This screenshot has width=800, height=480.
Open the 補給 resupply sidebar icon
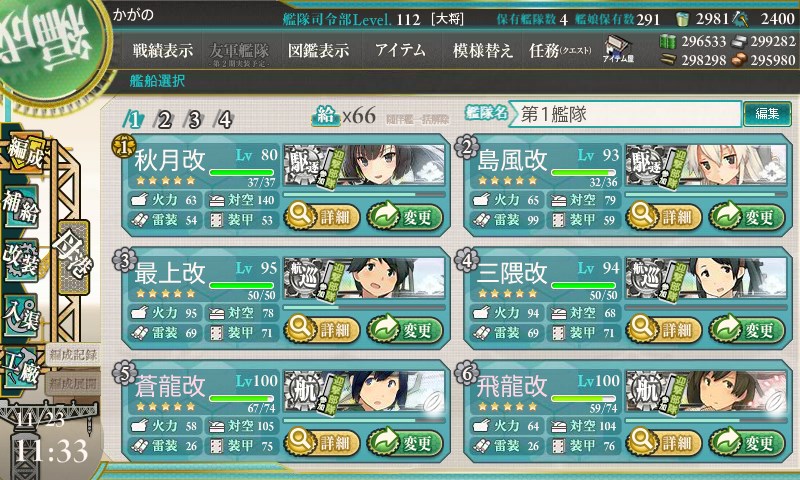21,208
